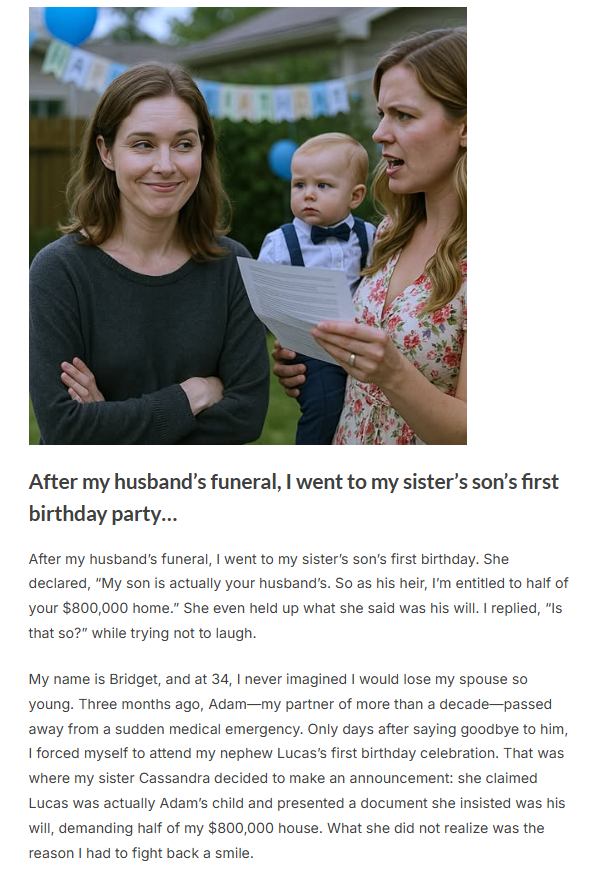This screenshot has height=874, width=600.
Task: Click the blue balloon atop the photo
Action: coord(71,25)
